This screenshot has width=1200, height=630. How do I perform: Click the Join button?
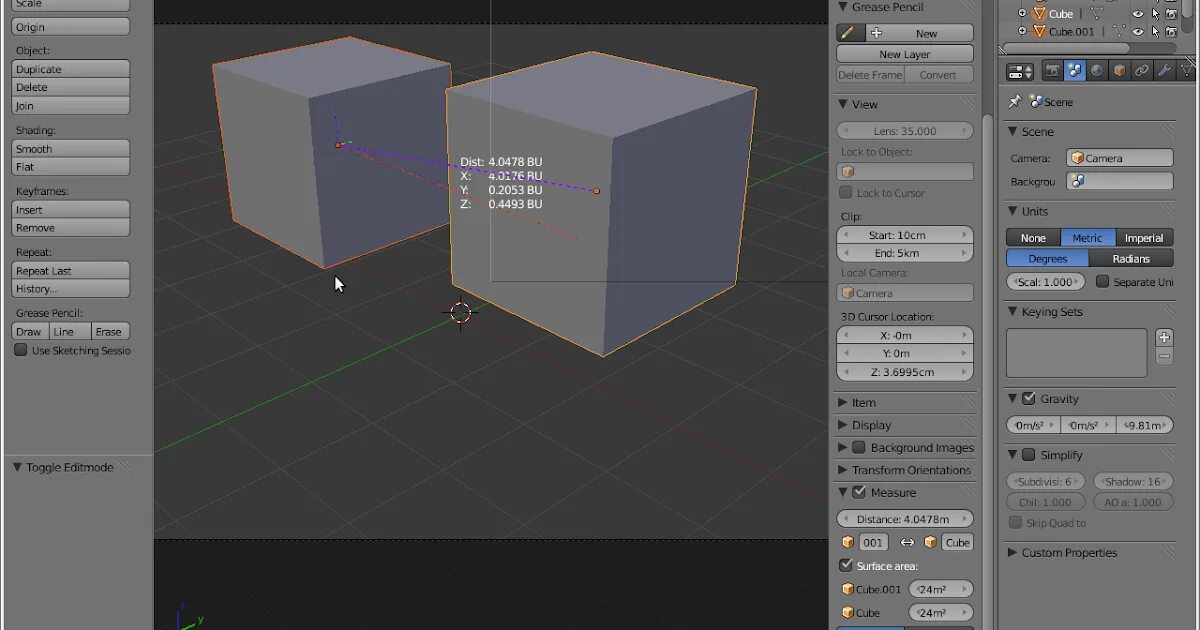[x=71, y=105]
